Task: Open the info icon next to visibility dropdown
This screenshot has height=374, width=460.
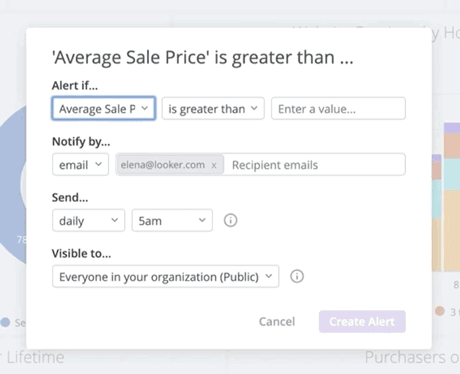Action: point(297,276)
